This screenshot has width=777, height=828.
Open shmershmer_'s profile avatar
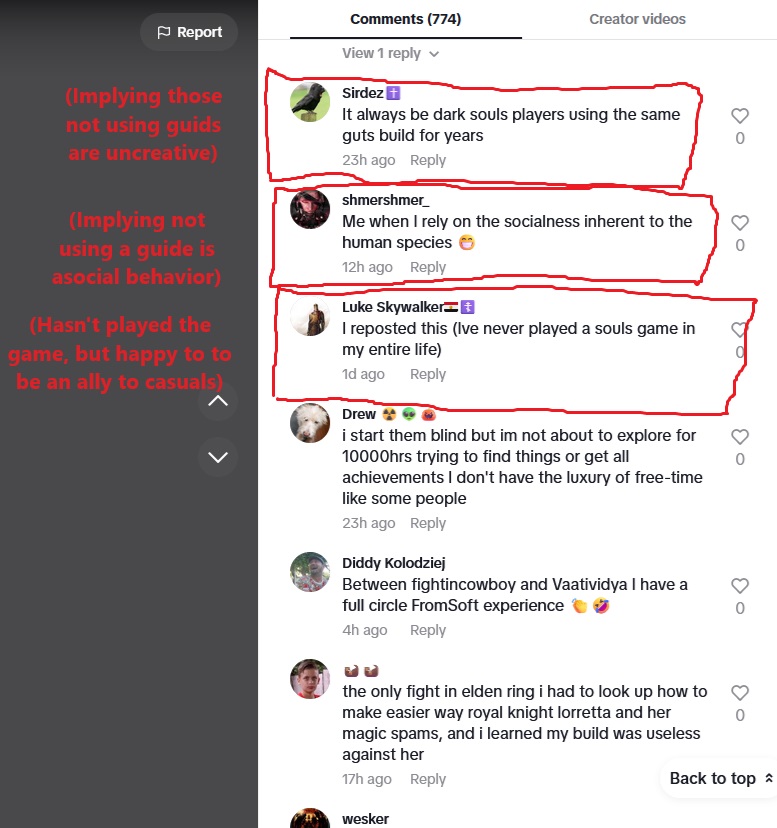(x=310, y=209)
